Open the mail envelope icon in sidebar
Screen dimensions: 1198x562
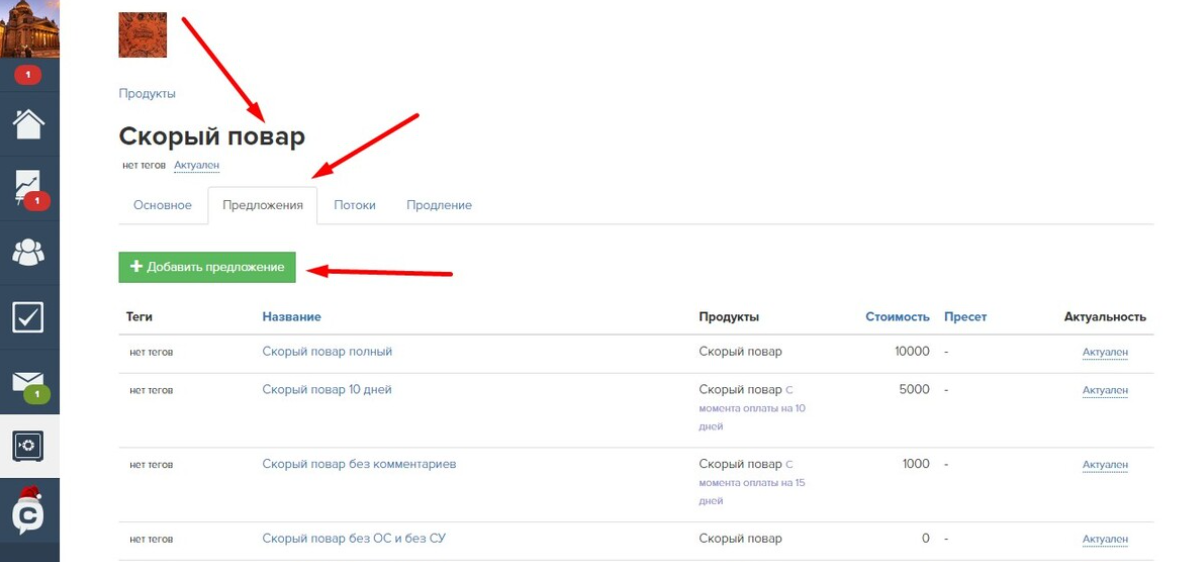[x=29, y=383]
